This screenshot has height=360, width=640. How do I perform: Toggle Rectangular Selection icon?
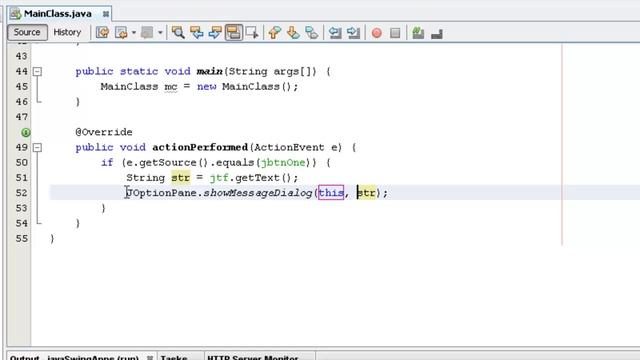pos(253,33)
